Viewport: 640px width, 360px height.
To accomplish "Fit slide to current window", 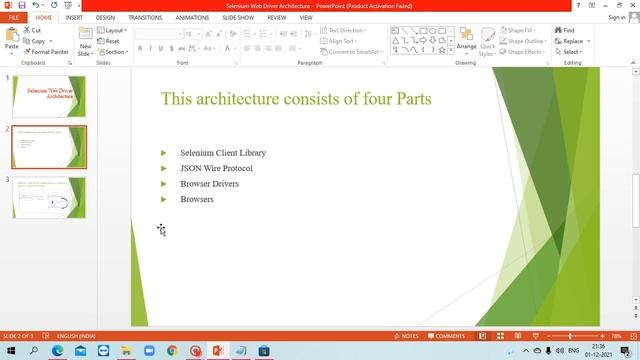I will point(633,336).
